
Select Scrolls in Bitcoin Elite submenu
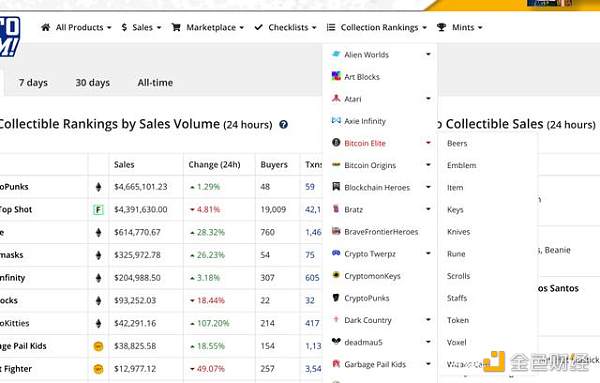point(458,276)
